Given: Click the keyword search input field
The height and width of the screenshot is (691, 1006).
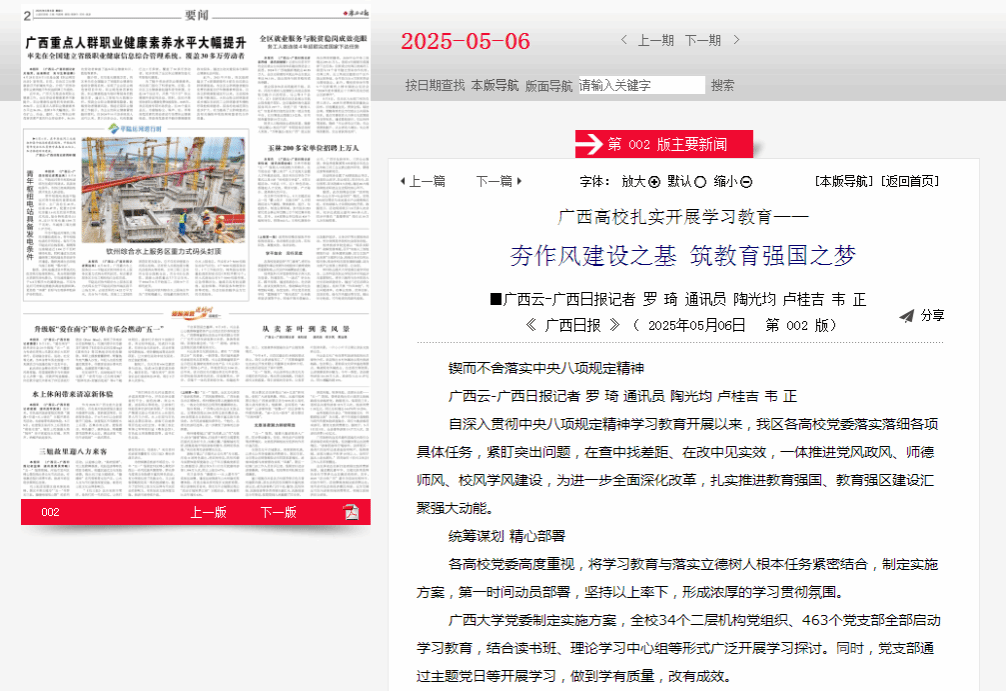Looking at the screenshot, I should [641, 86].
